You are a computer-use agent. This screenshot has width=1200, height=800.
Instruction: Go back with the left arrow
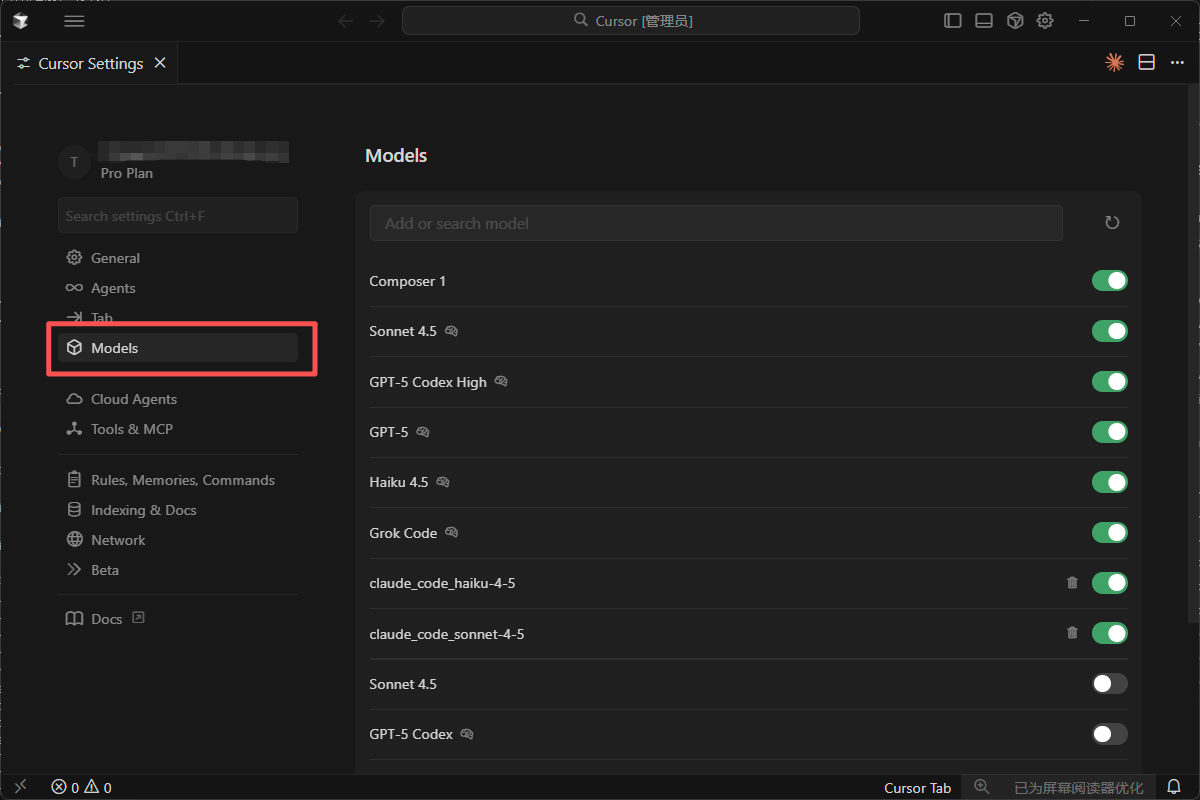pos(346,21)
